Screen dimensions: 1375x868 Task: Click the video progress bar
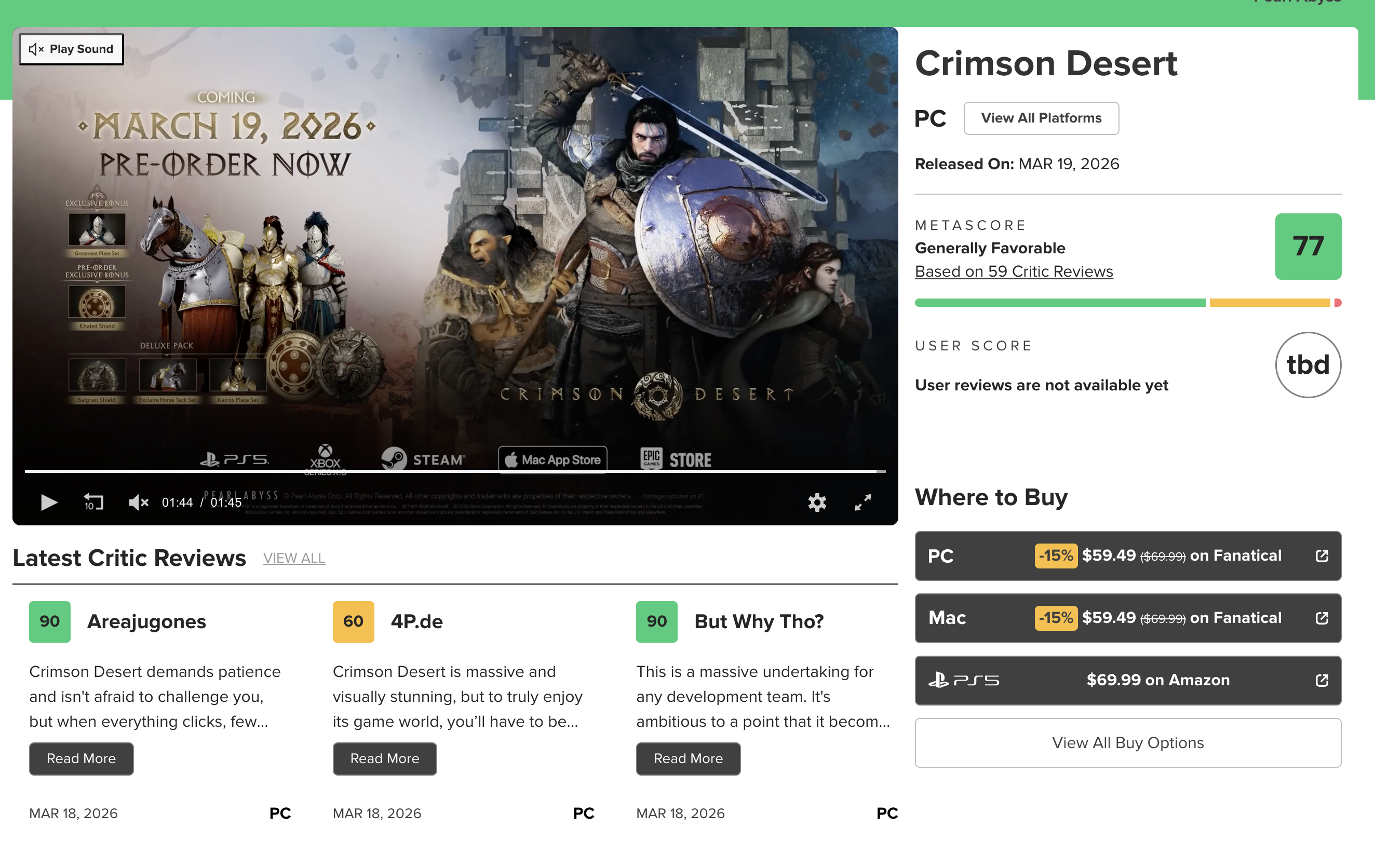click(454, 472)
